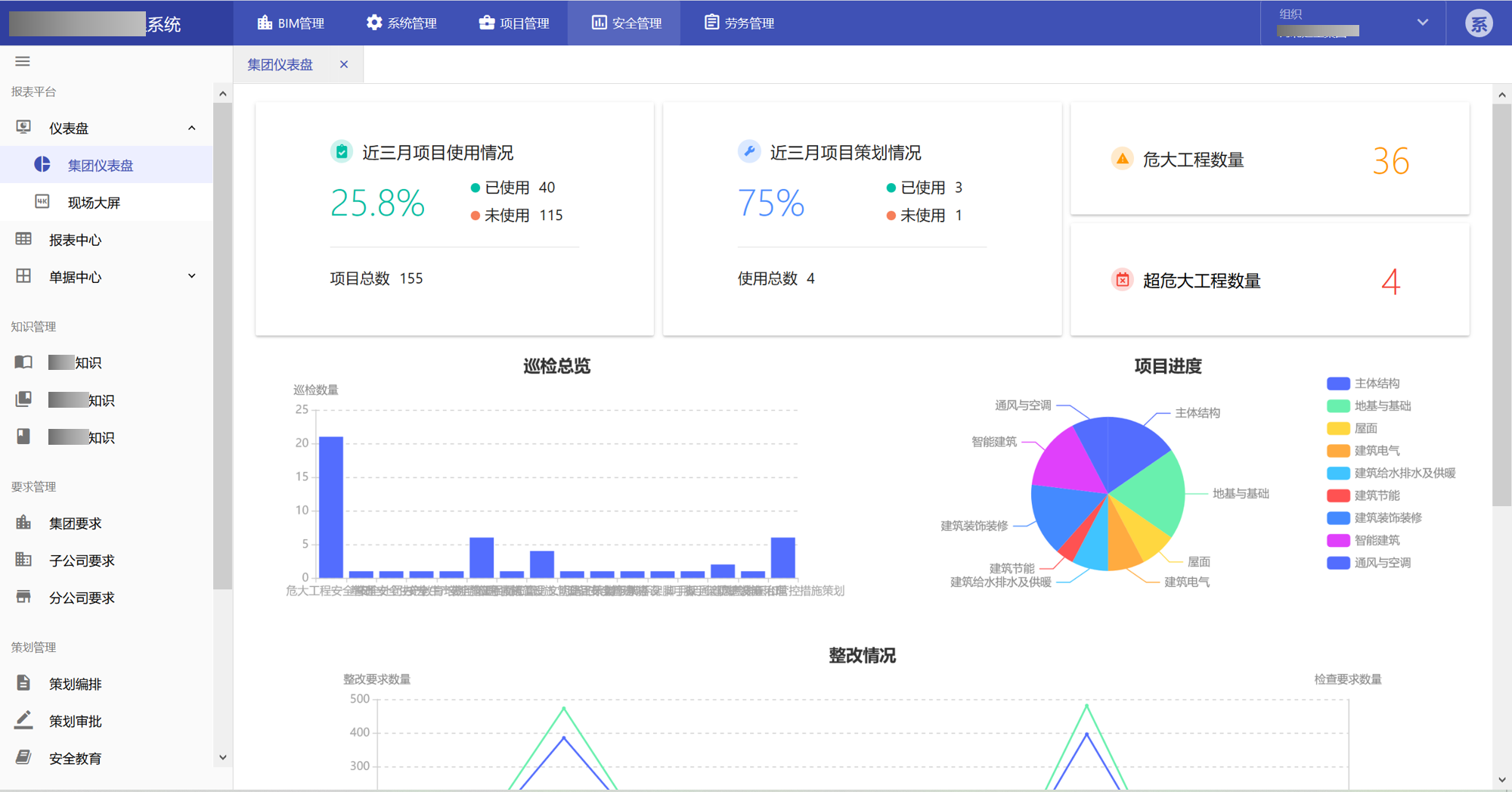Open the 劳务管理 menu
This screenshot has width=1512, height=792.
coord(739,23)
